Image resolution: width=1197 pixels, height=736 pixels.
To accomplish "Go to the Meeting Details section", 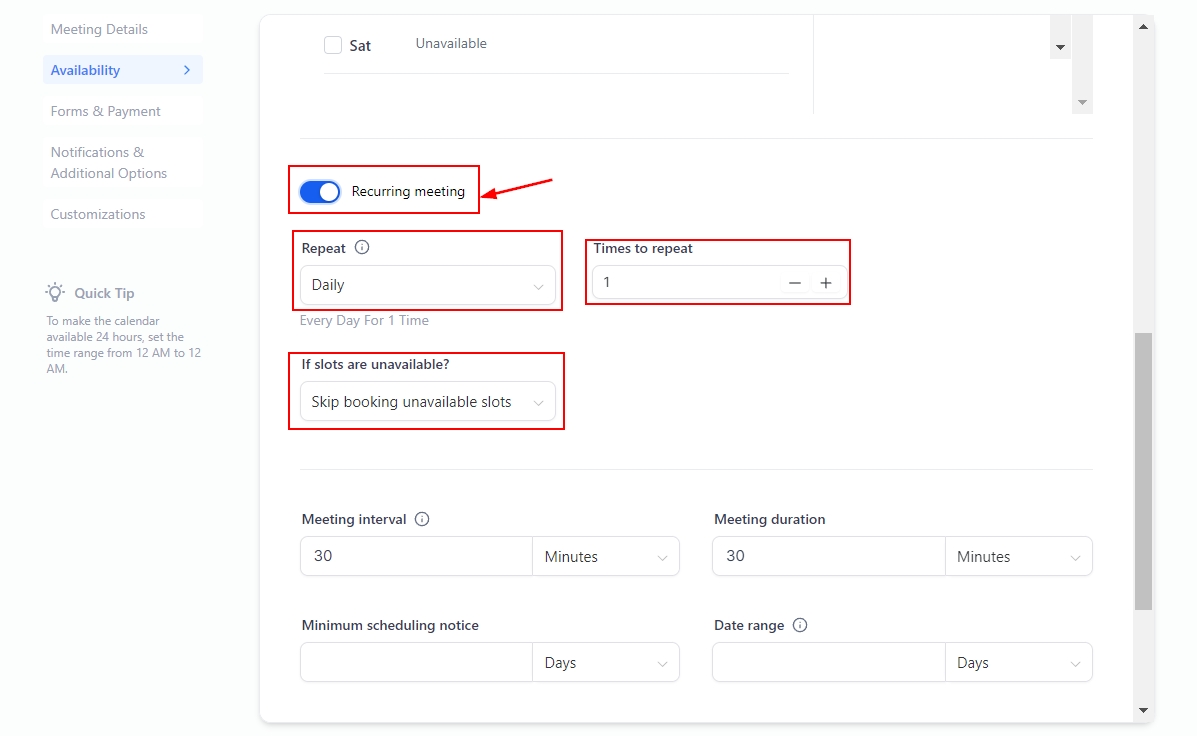I will [99, 29].
